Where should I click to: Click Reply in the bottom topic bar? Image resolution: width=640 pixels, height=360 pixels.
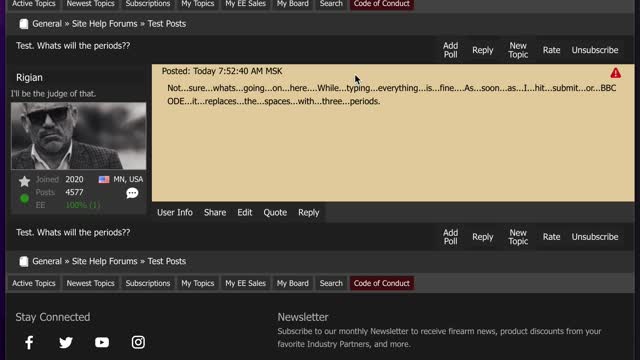483,237
